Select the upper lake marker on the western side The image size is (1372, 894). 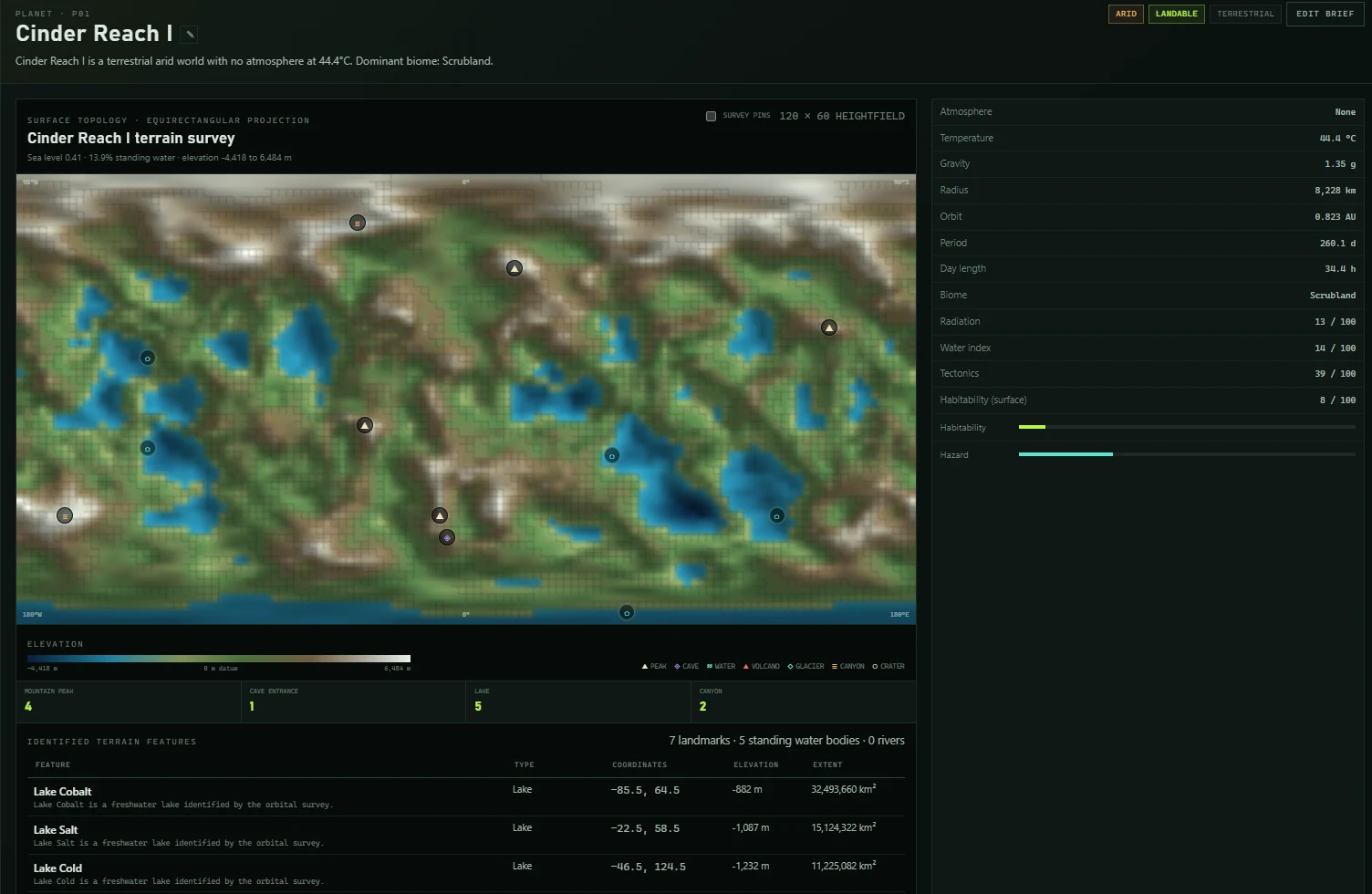pos(148,358)
